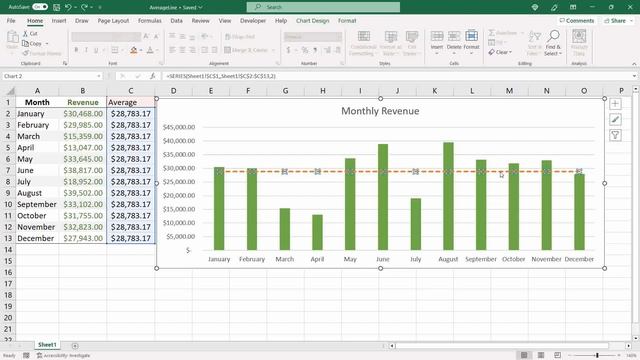
Task: Click the Chart Elements plus button
Action: (x=615, y=104)
